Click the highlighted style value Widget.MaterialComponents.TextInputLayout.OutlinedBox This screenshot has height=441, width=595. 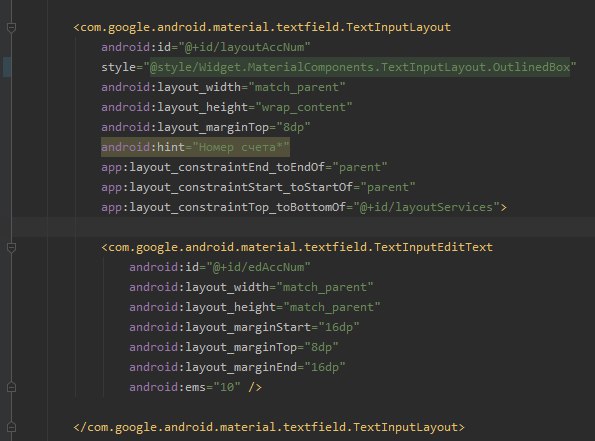pos(360,67)
